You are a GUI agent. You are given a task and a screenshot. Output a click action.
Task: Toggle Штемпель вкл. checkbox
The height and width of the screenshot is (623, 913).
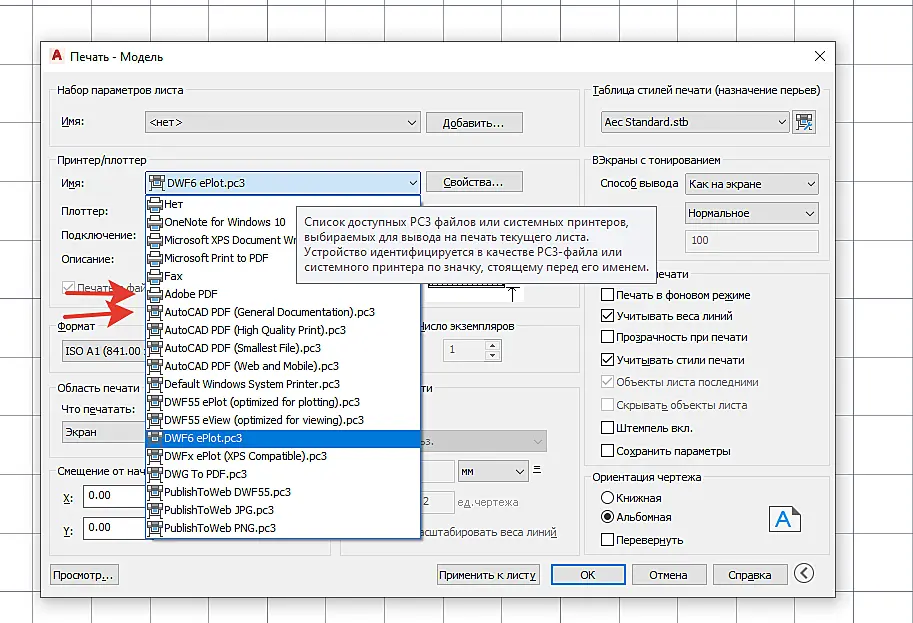point(607,428)
